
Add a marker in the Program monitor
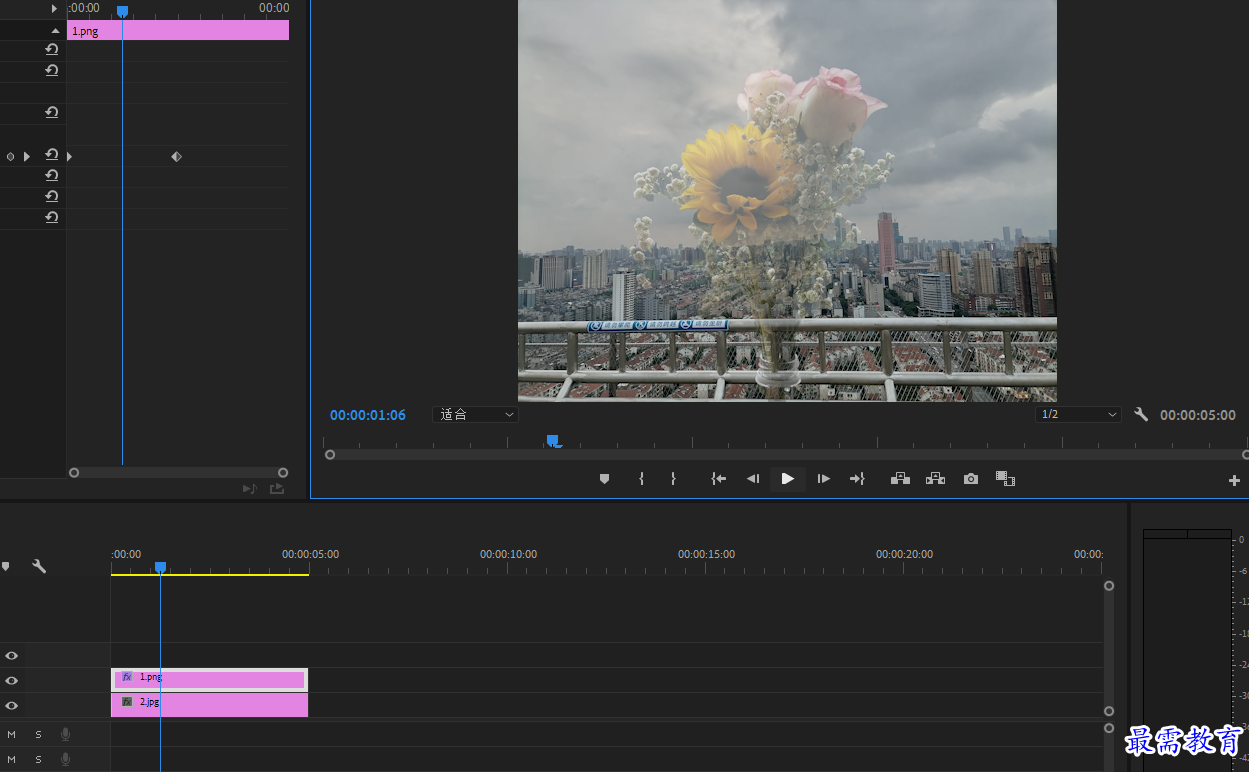coord(604,479)
